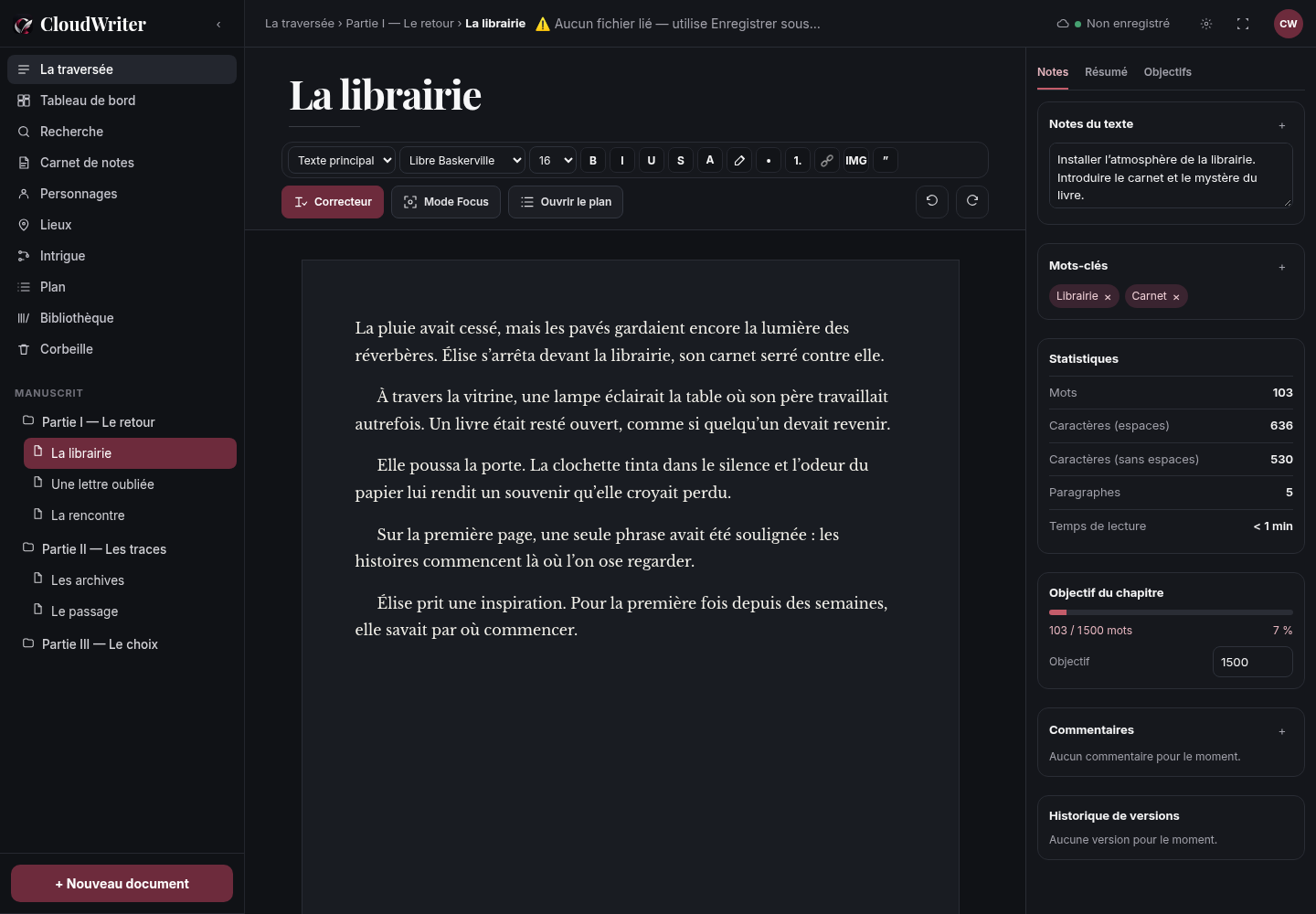Image resolution: width=1316 pixels, height=914 pixels.
Task: Add a new comment
Action: point(1282,731)
